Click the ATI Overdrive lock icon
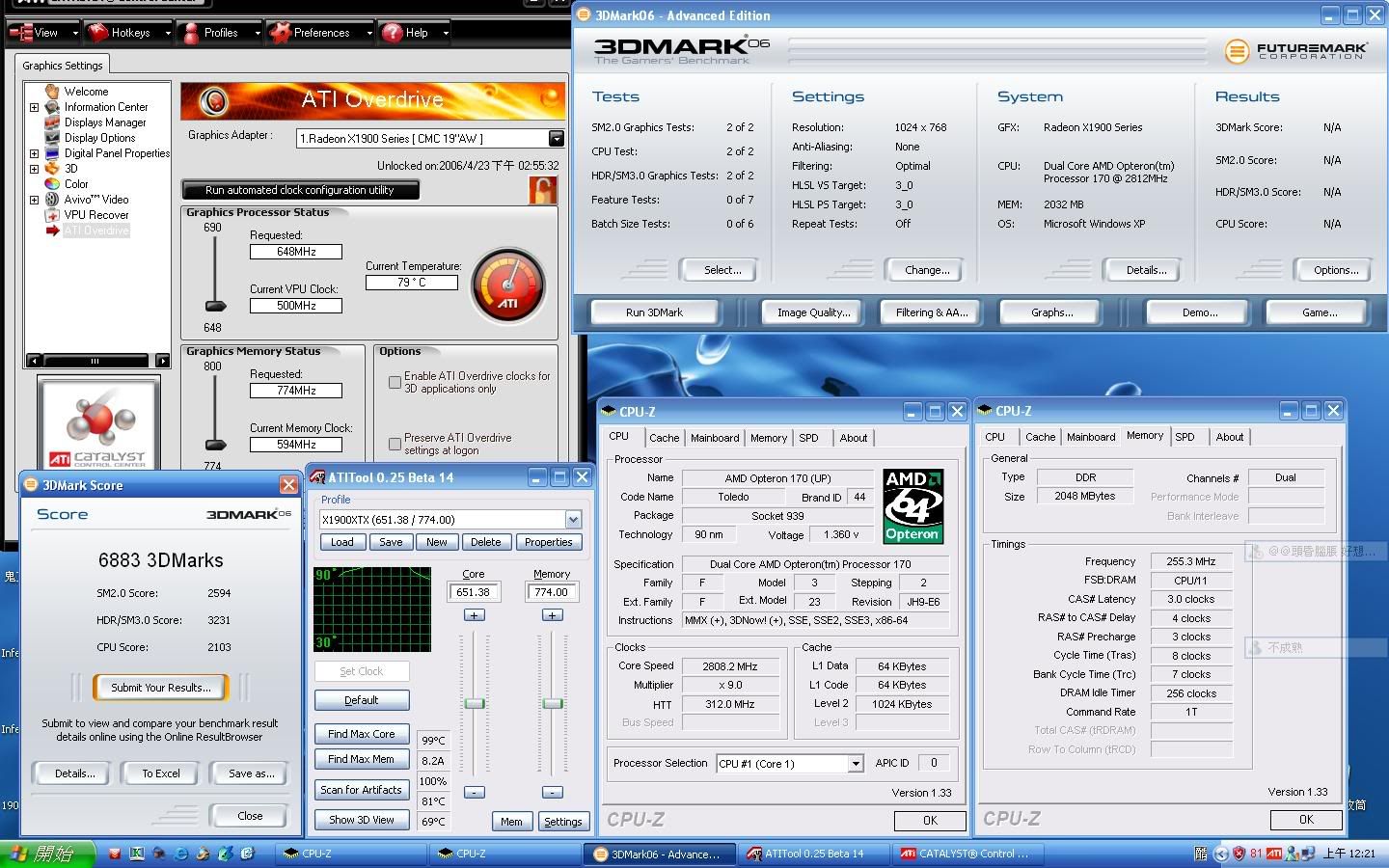The width and height of the screenshot is (1389, 868). coord(543,190)
